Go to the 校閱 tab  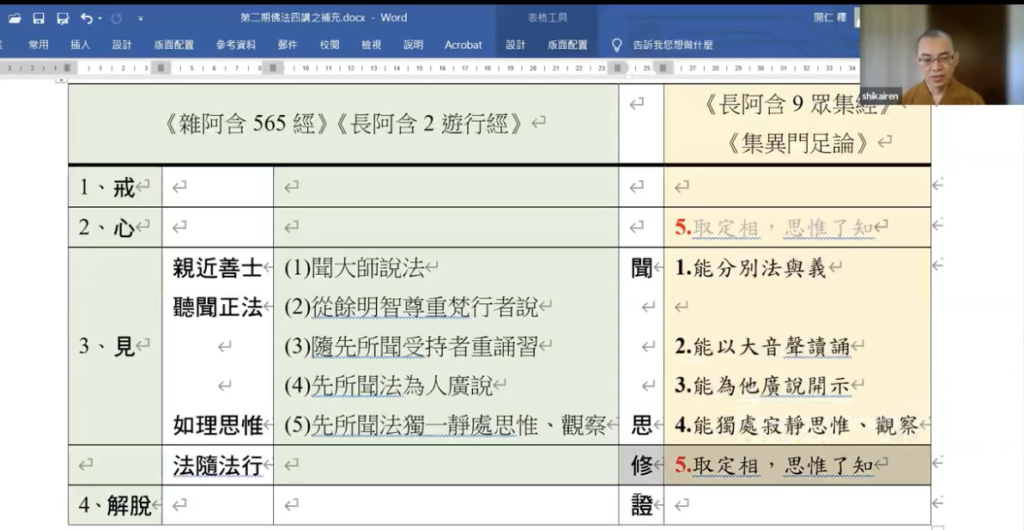pos(329,45)
